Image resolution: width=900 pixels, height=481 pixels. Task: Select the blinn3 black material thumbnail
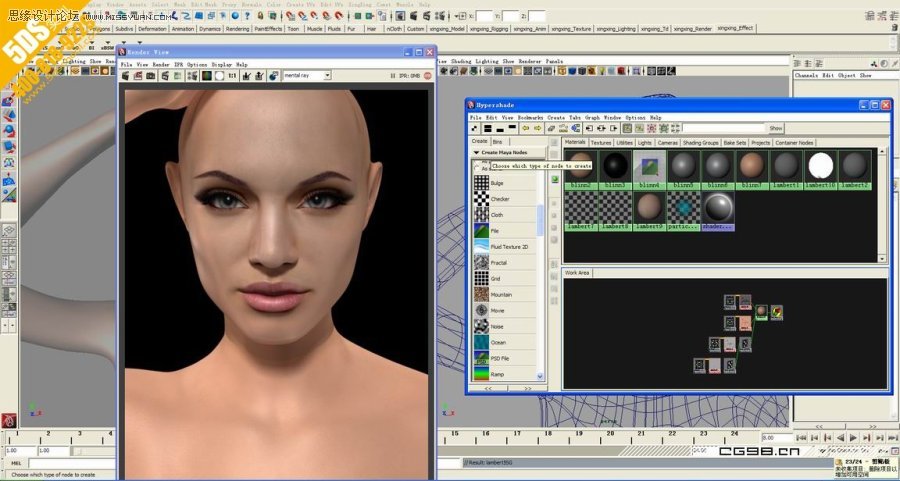[x=616, y=166]
